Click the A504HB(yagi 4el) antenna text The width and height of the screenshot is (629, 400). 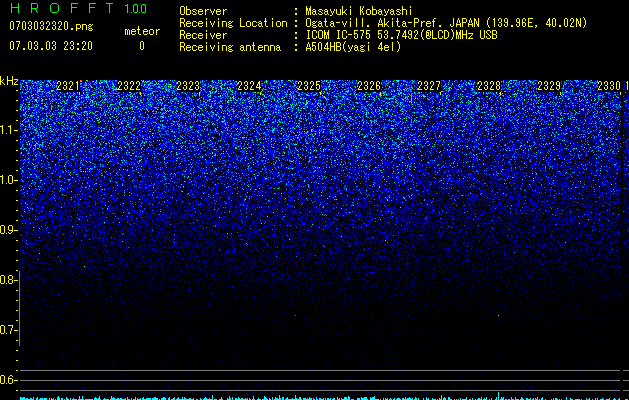pyautogui.click(x=353, y=47)
